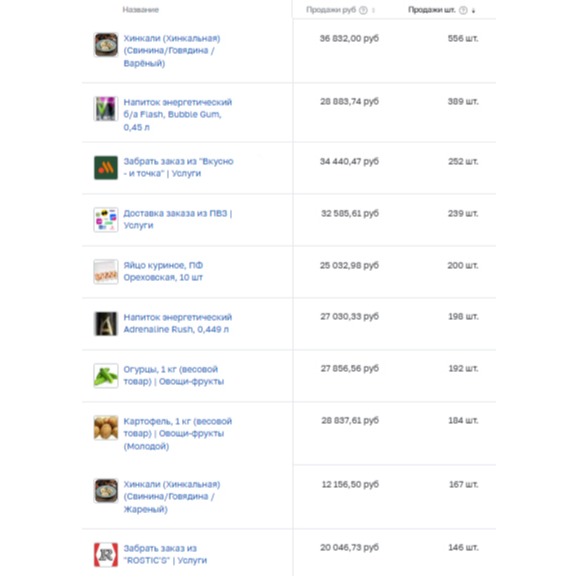Click the cucumbers product thumbnail

click(106, 376)
